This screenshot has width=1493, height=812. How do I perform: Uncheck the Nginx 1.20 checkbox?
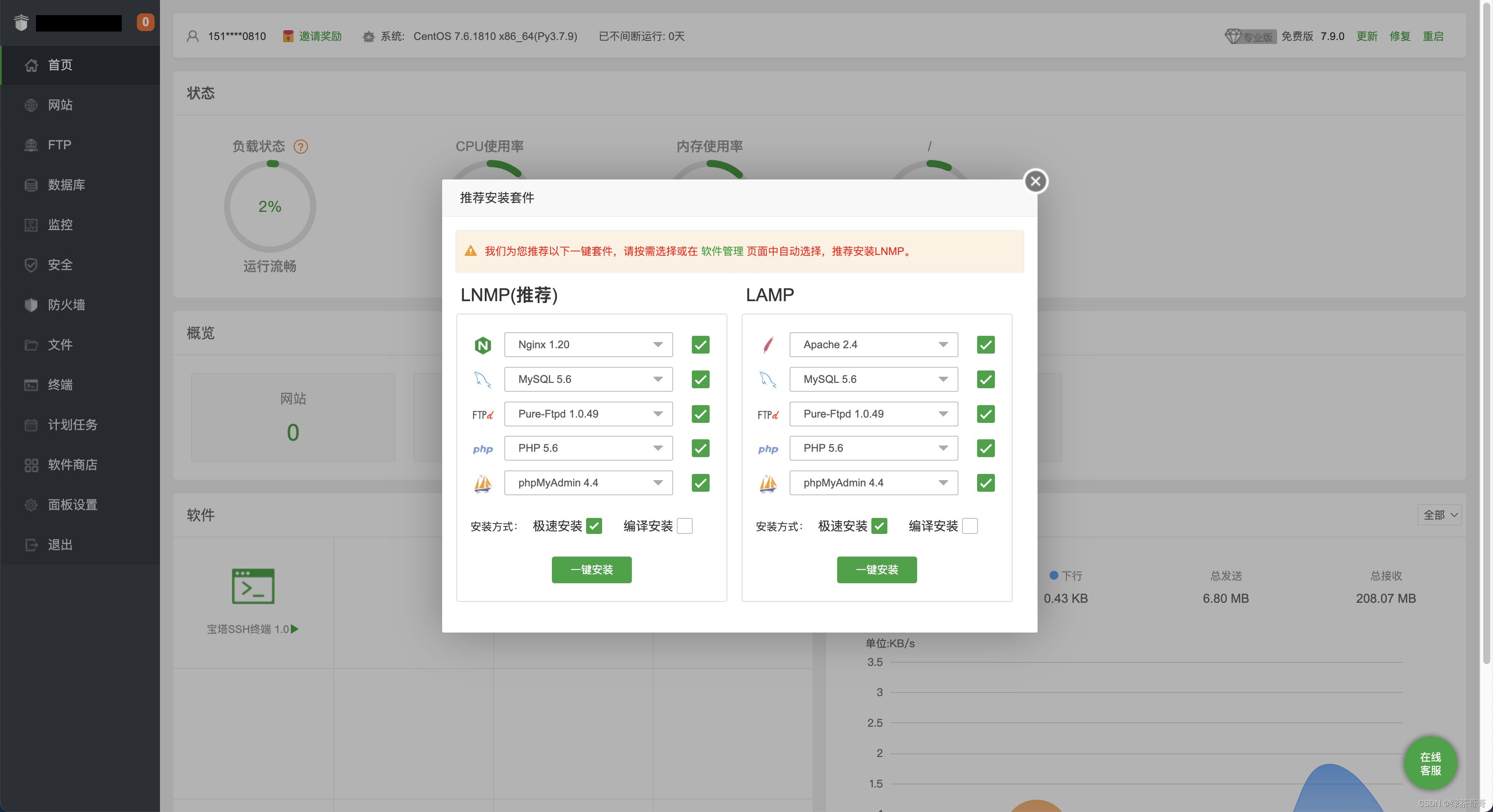pyautogui.click(x=700, y=345)
